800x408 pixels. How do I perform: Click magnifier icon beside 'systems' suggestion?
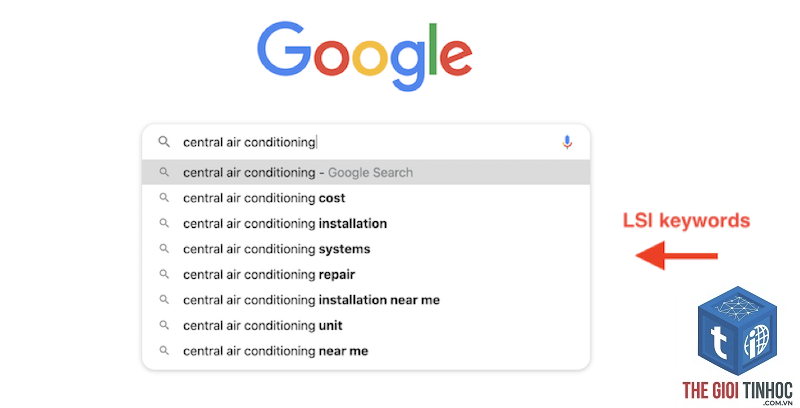[164, 248]
